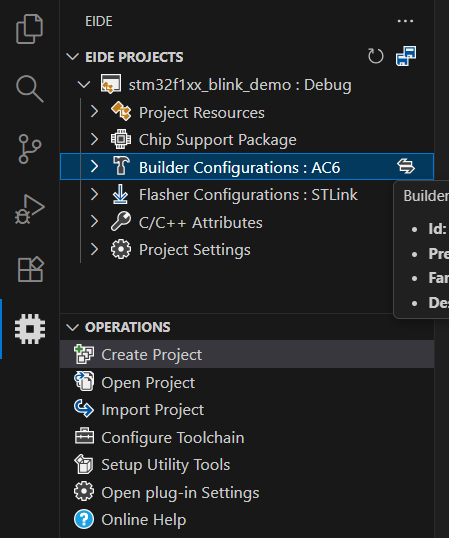Switch the builder toolchain via swap arrows icon

click(406, 166)
